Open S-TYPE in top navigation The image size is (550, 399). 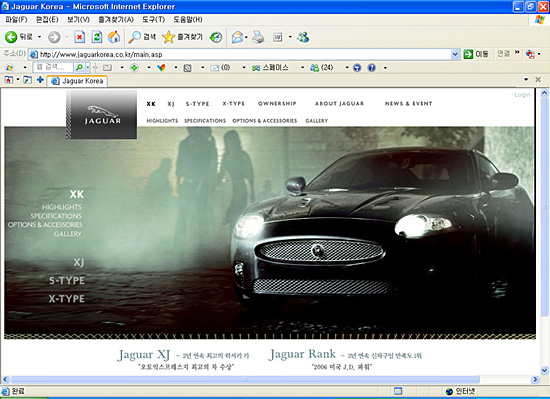pos(197,104)
